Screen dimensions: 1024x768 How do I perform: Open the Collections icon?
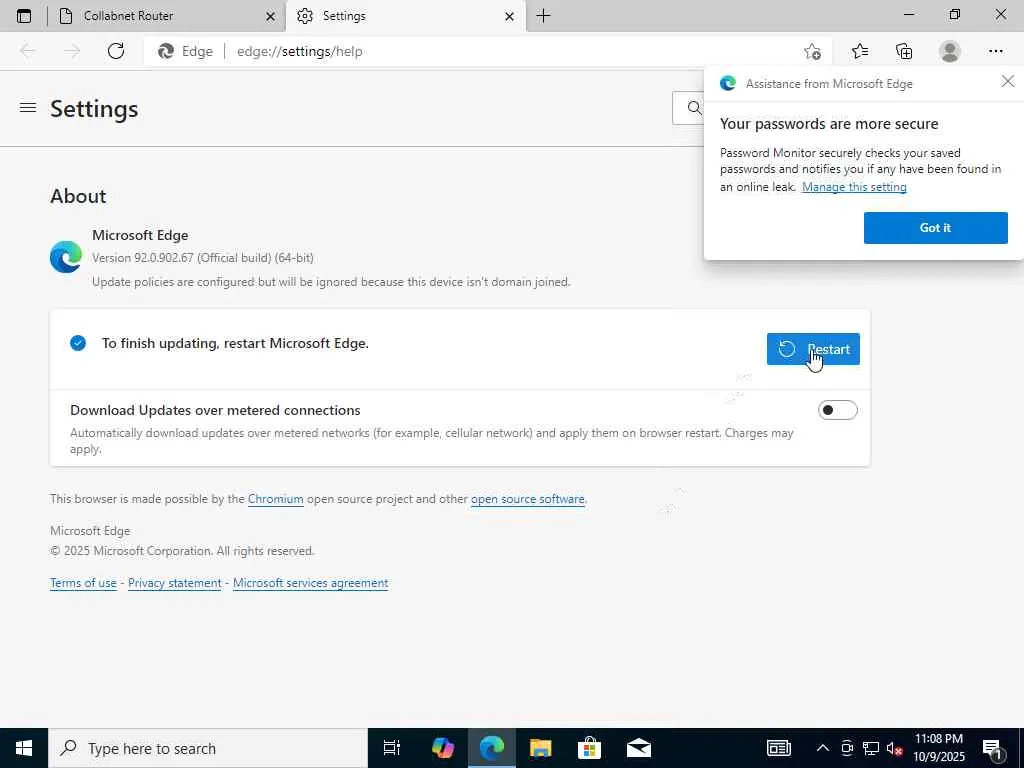(x=904, y=51)
